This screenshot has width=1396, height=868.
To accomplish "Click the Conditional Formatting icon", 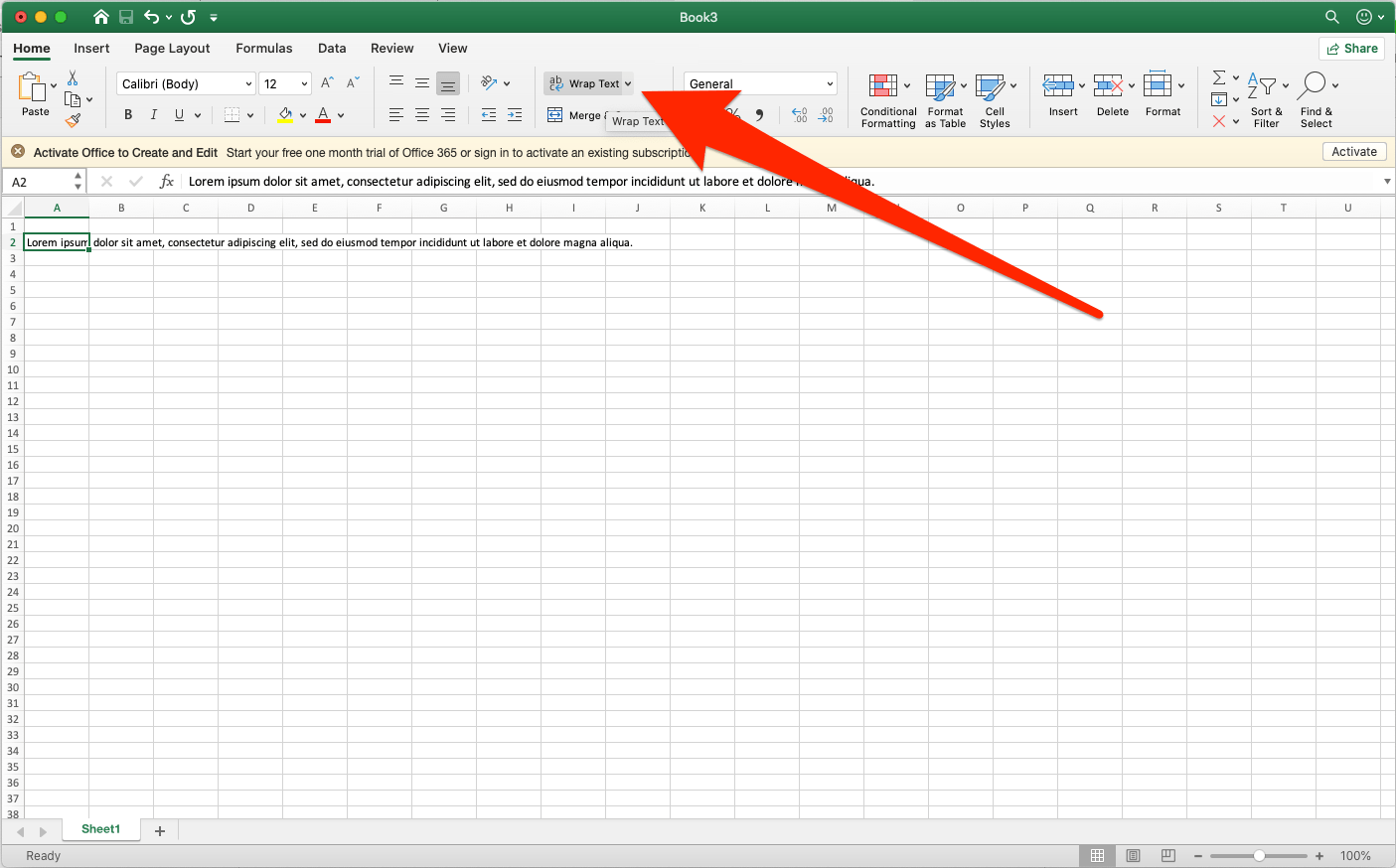I will (x=882, y=85).
